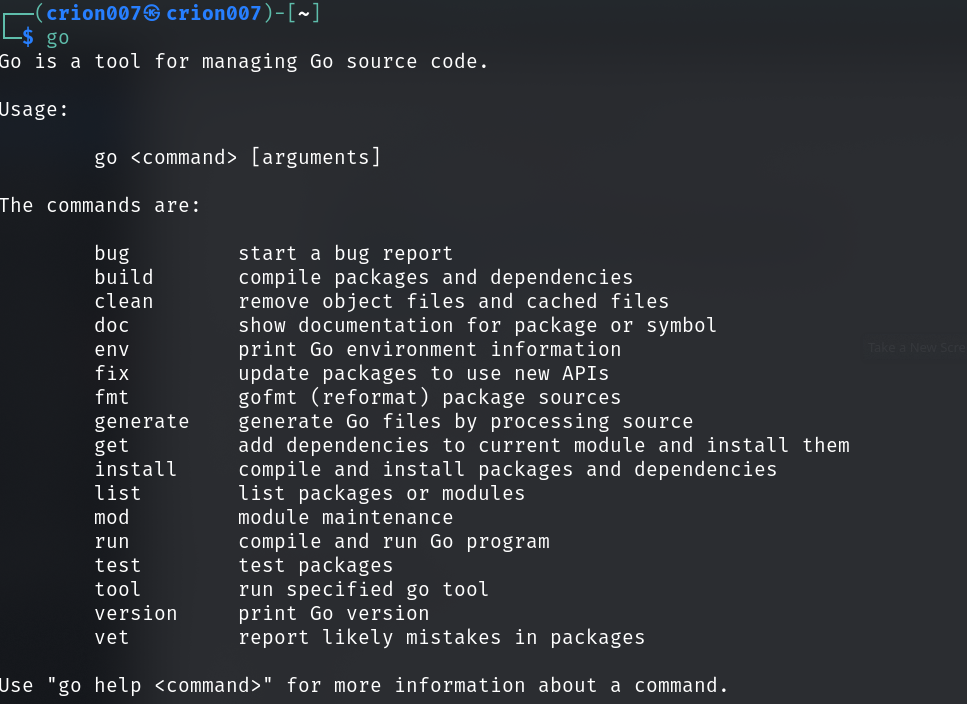Click the "install" command entry
The height and width of the screenshot is (704, 967).
(x=136, y=469)
